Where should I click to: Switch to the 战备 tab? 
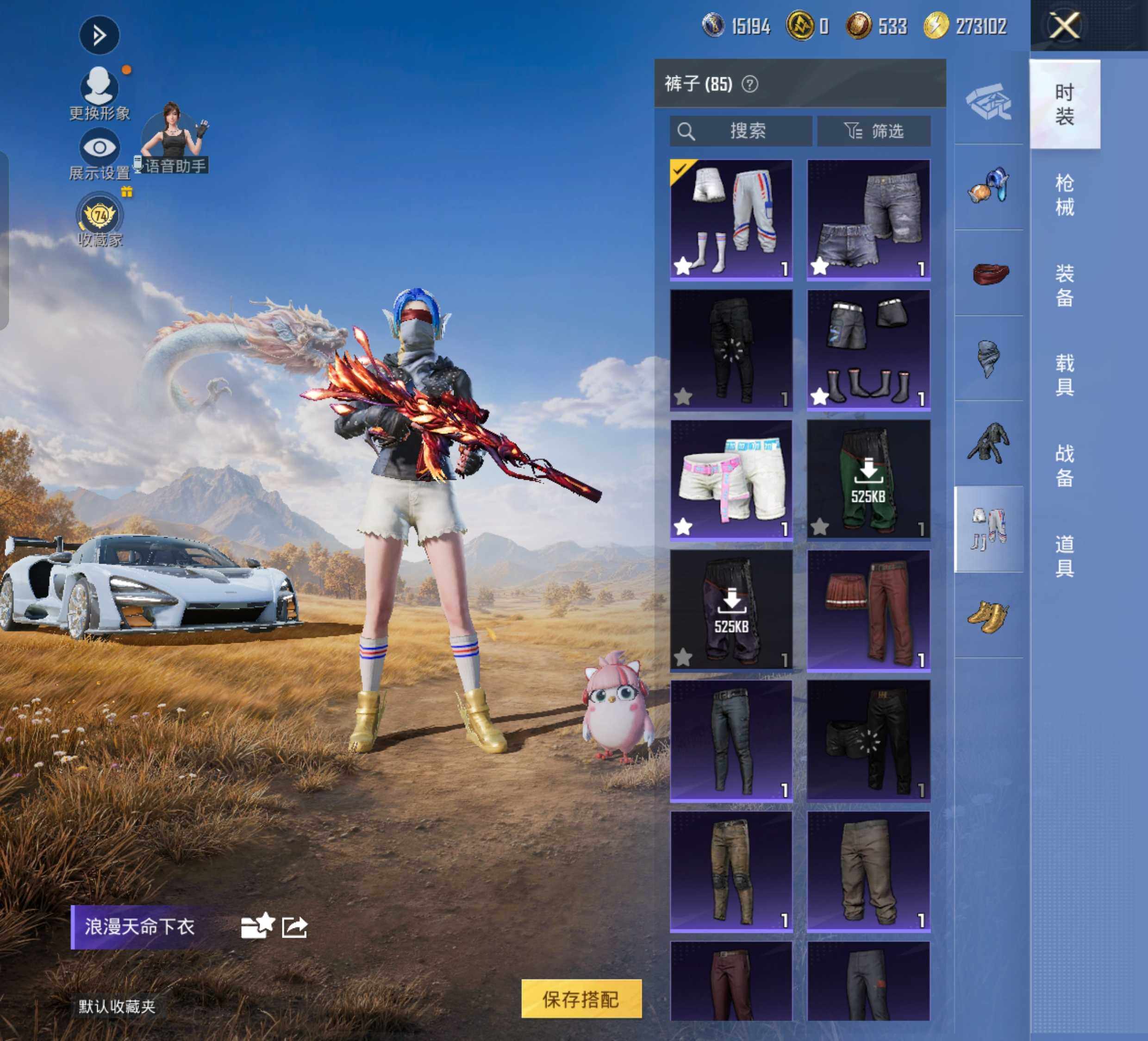(1064, 465)
